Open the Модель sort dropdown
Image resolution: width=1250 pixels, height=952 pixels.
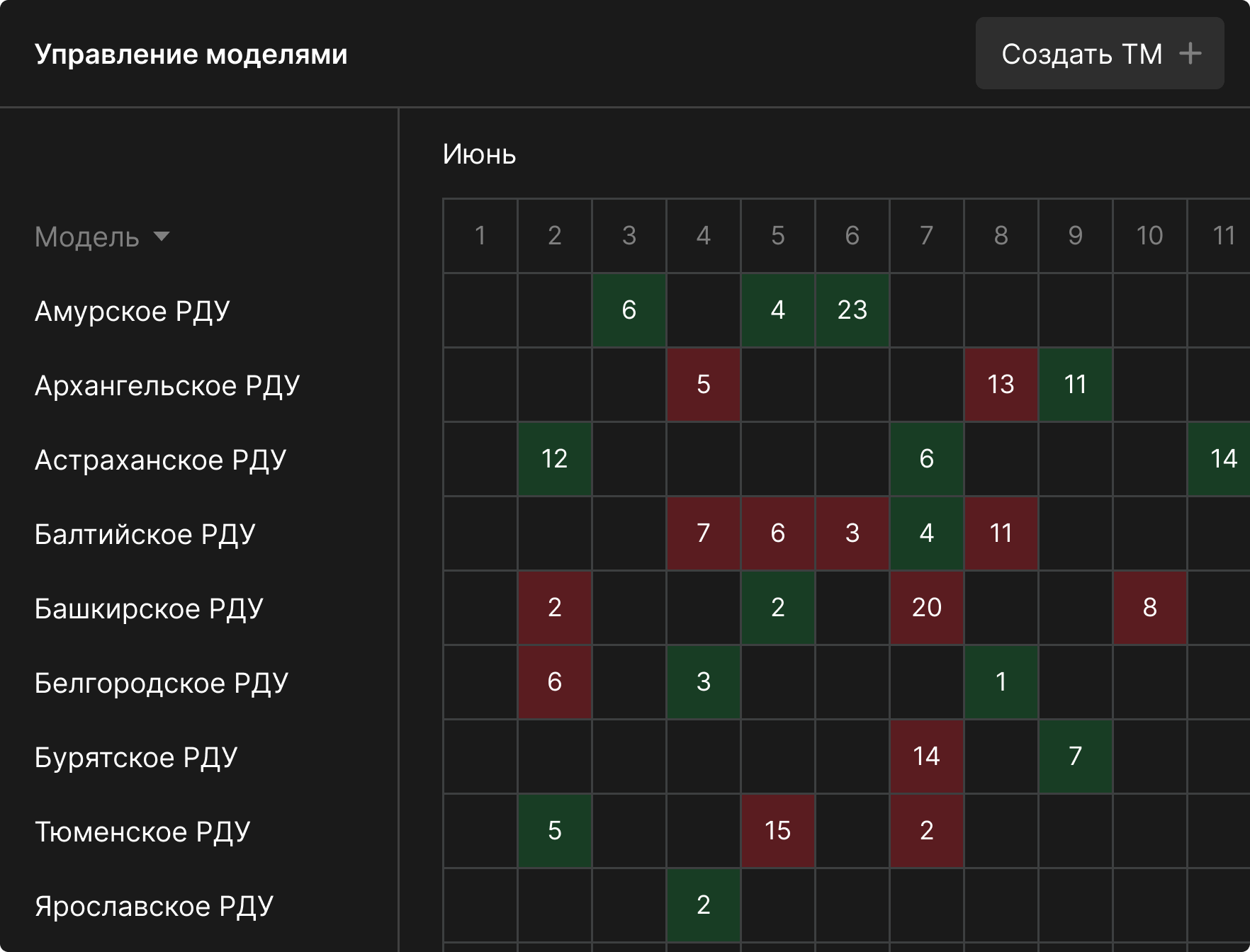(102, 237)
